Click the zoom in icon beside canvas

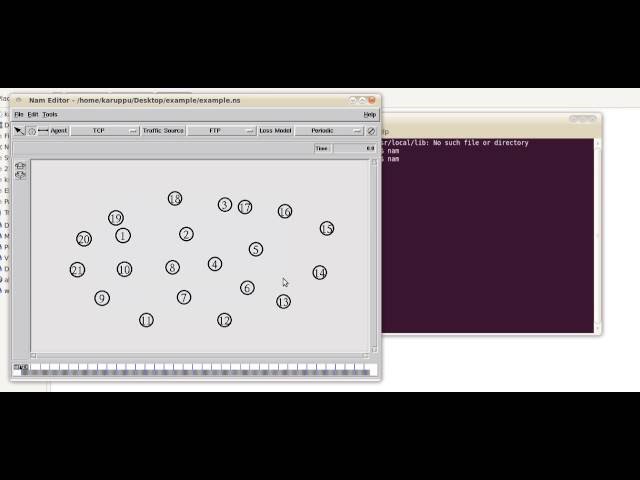pos(20,165)
